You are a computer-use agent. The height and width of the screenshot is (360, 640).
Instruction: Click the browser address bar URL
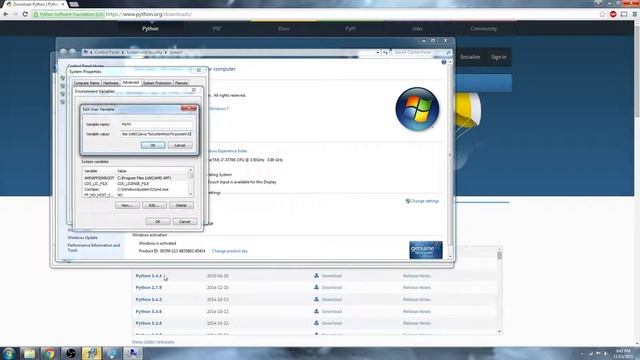pyautogui.click(x=149, y=14)
